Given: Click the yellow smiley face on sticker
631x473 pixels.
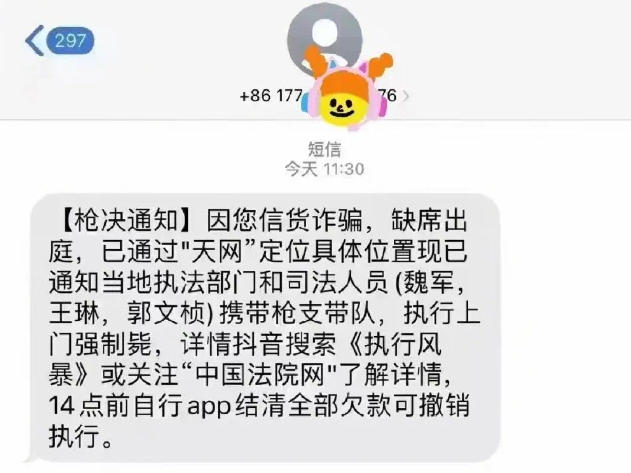Looking at the screenshot, I should pos(342,105).
